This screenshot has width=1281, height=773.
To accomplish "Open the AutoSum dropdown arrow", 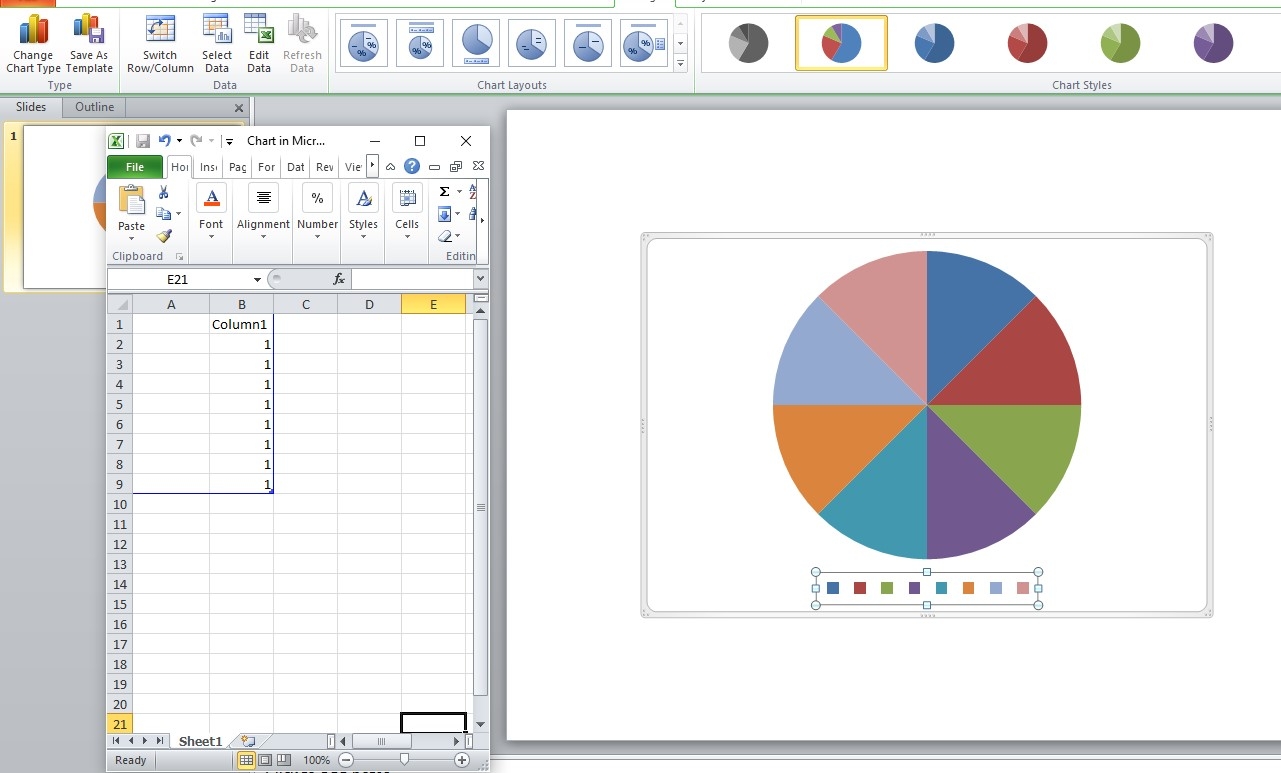I will click(459, 192).
